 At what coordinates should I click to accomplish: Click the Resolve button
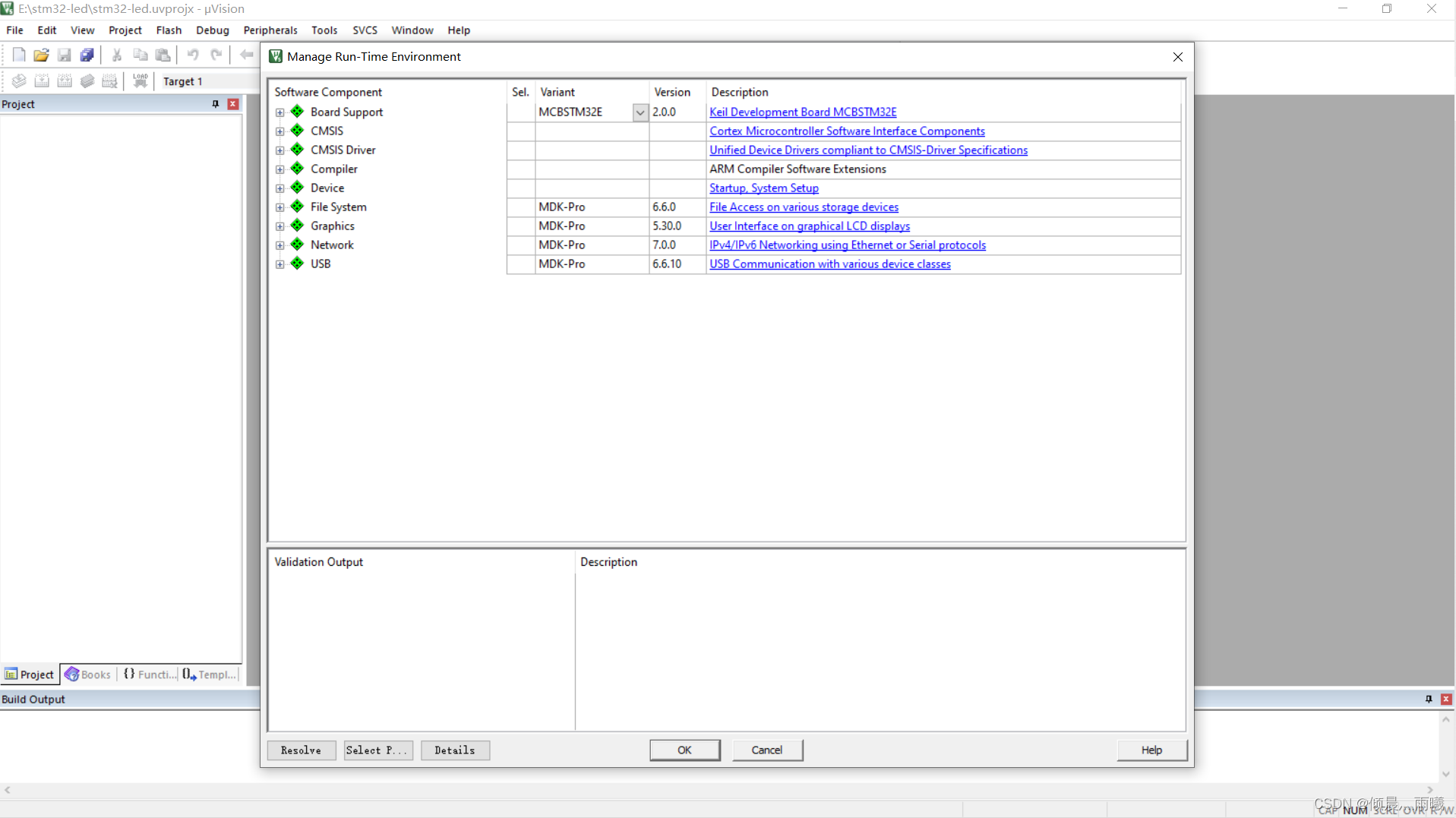[301, 750]
